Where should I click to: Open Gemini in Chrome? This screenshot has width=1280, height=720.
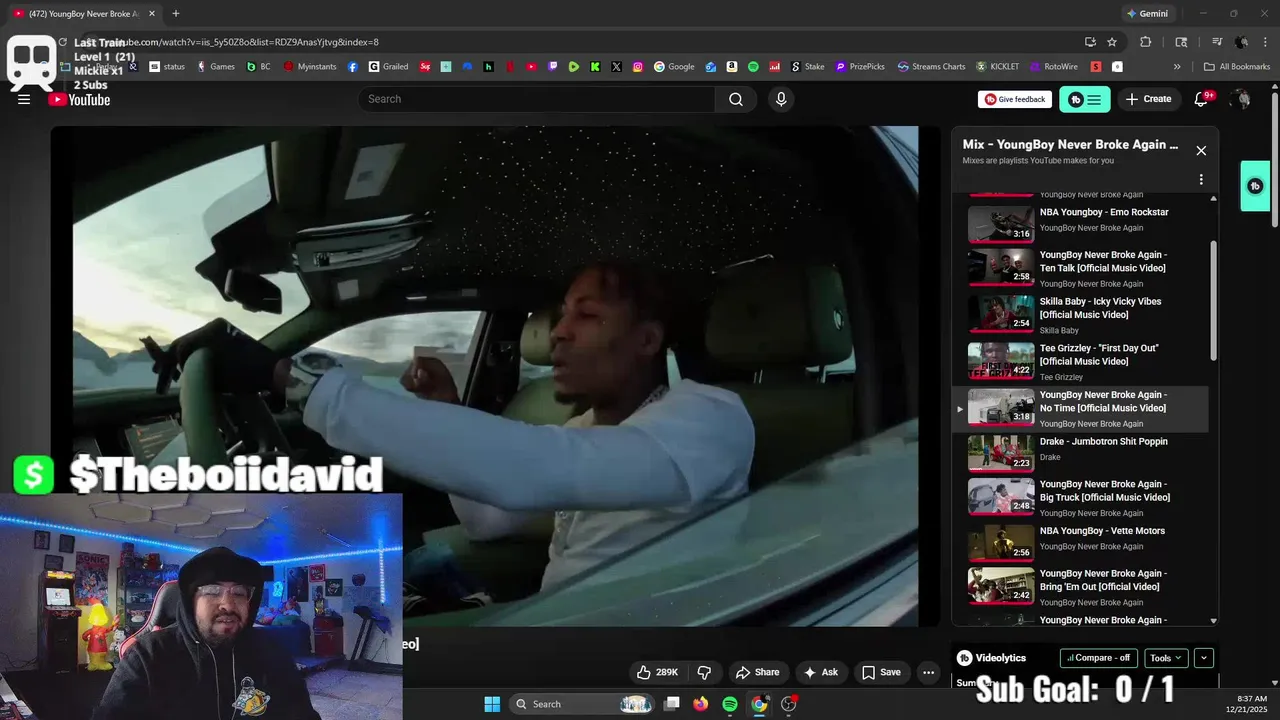point(1147,13)
